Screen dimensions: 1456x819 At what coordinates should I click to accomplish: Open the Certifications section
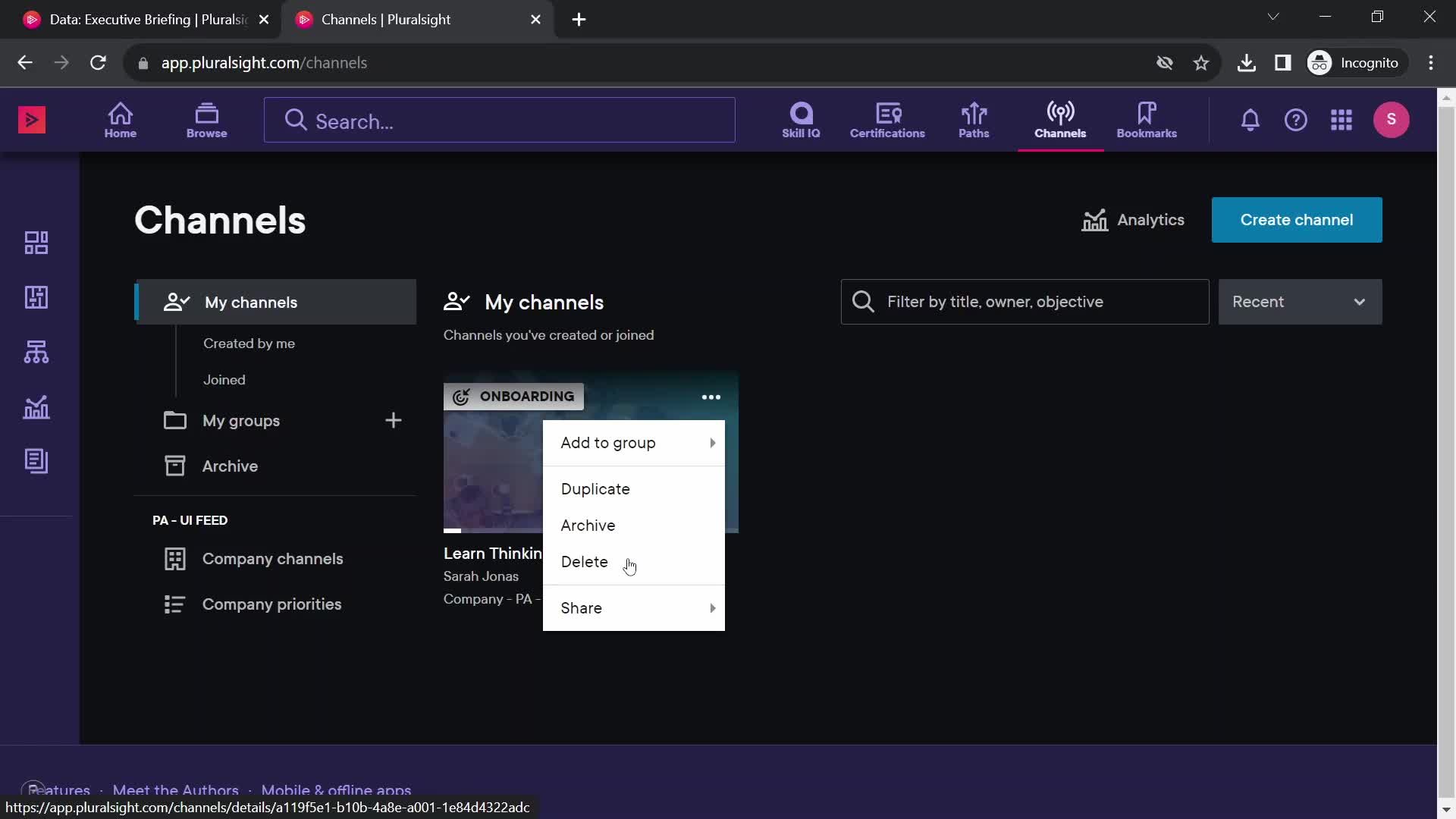(x=887, y=119)
